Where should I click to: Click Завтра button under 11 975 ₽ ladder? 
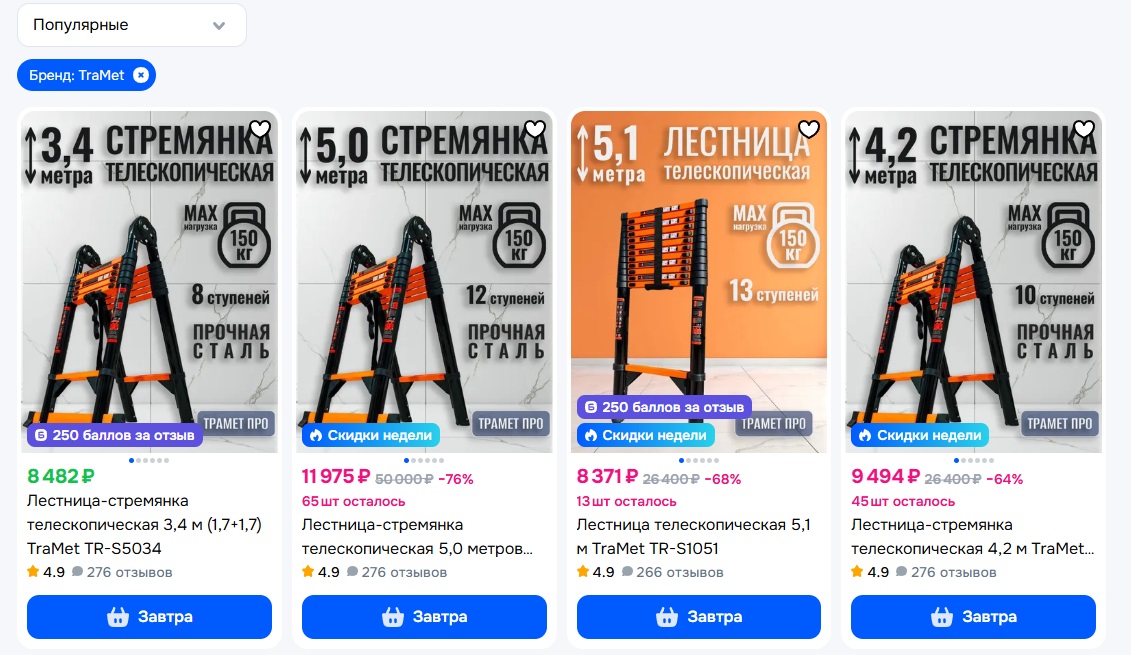(424, 617)
